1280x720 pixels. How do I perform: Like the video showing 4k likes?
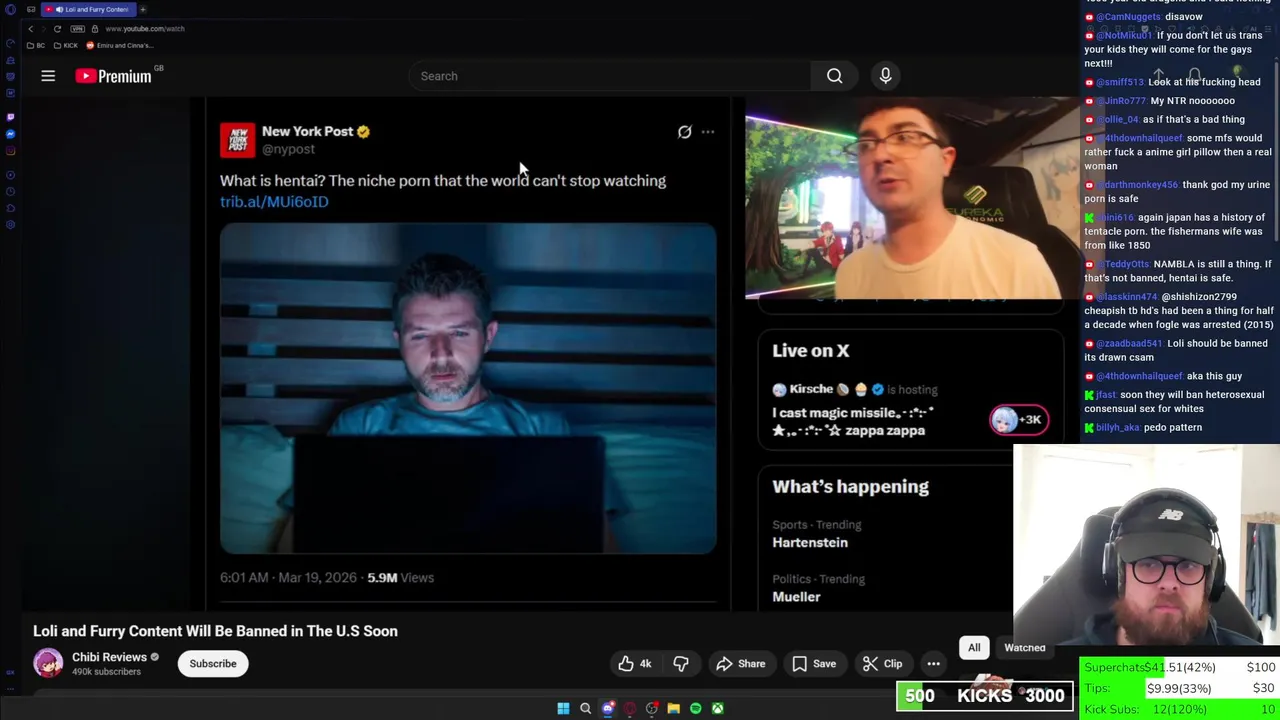point(634,664)
